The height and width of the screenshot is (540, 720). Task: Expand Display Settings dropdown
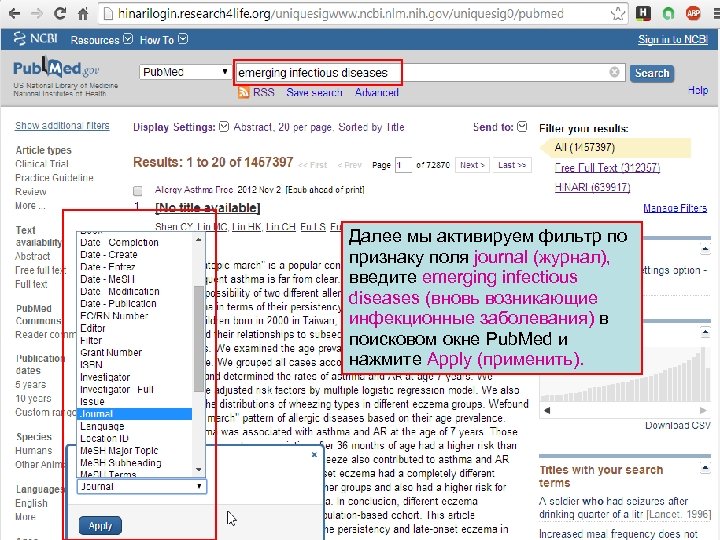(x=224, y=127)
